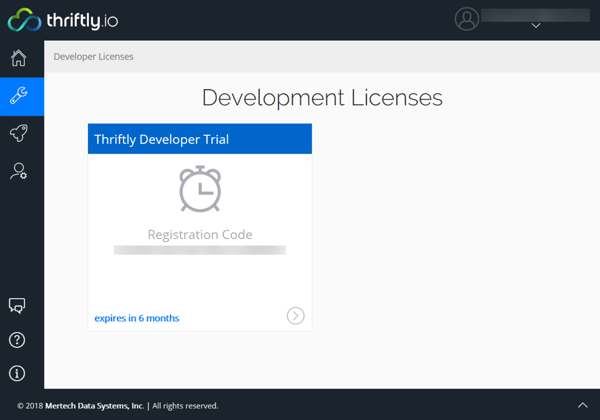Screen dimensions: 600x420
Task: Select the blurred registration code field
Action: pos(200,250)
